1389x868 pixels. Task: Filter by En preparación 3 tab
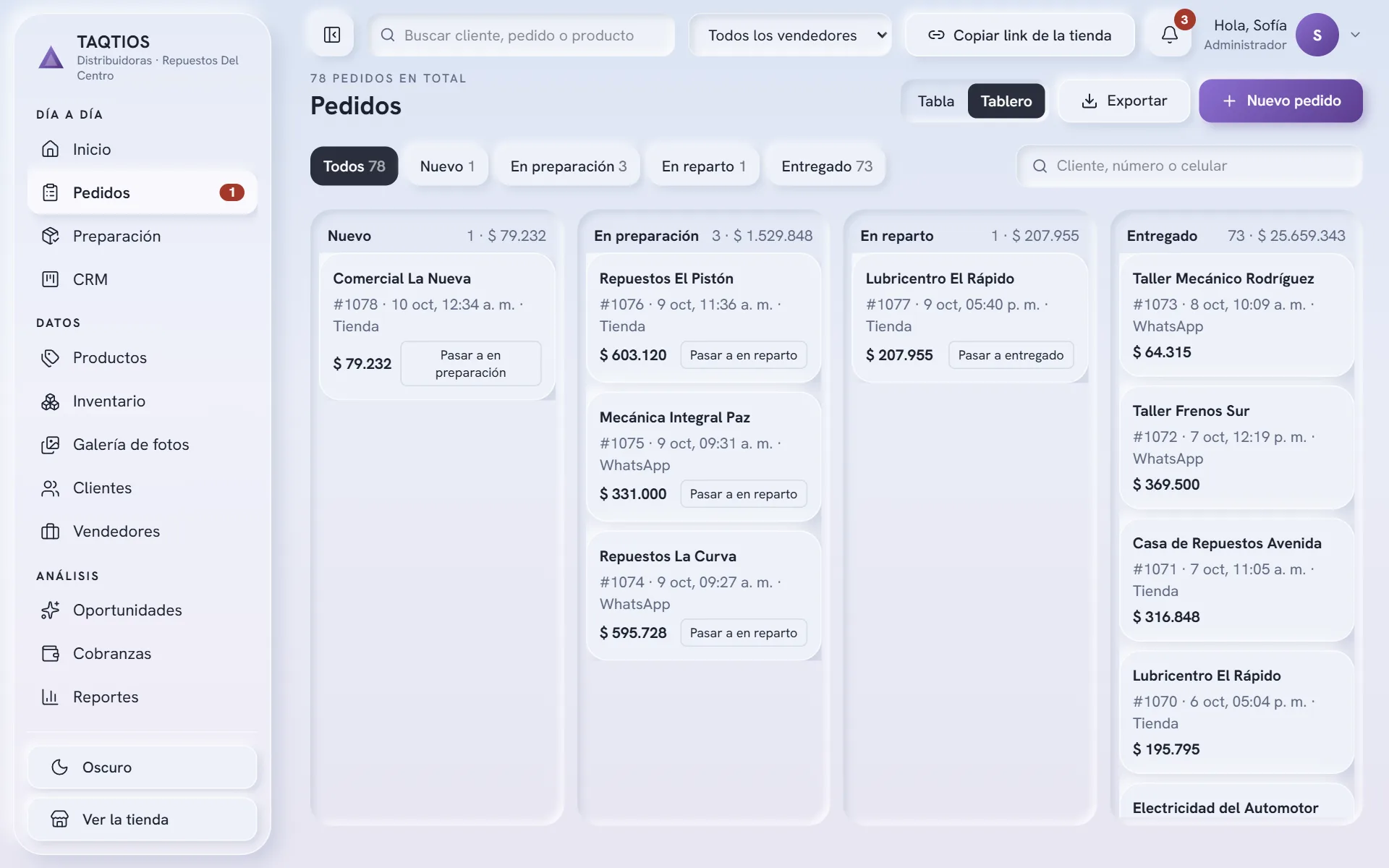pyautogui.click(x=569, y=166)
